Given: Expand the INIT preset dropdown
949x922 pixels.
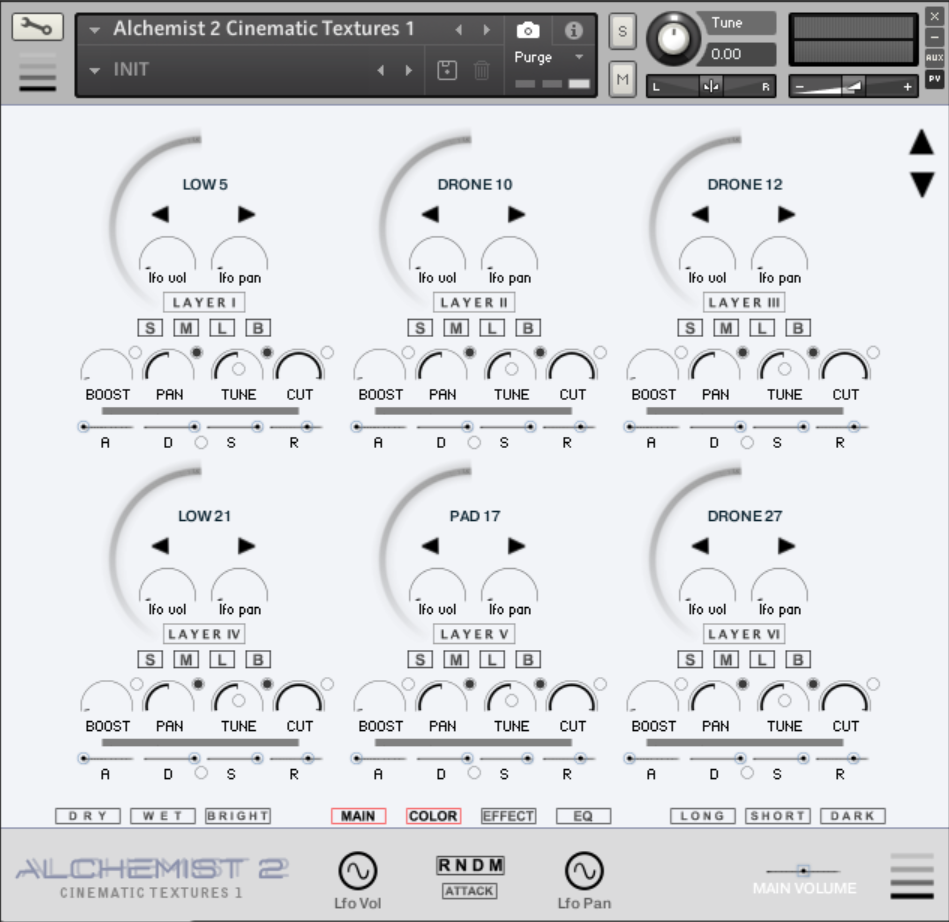Looking at the screenshot, I should tap(95, 70).
